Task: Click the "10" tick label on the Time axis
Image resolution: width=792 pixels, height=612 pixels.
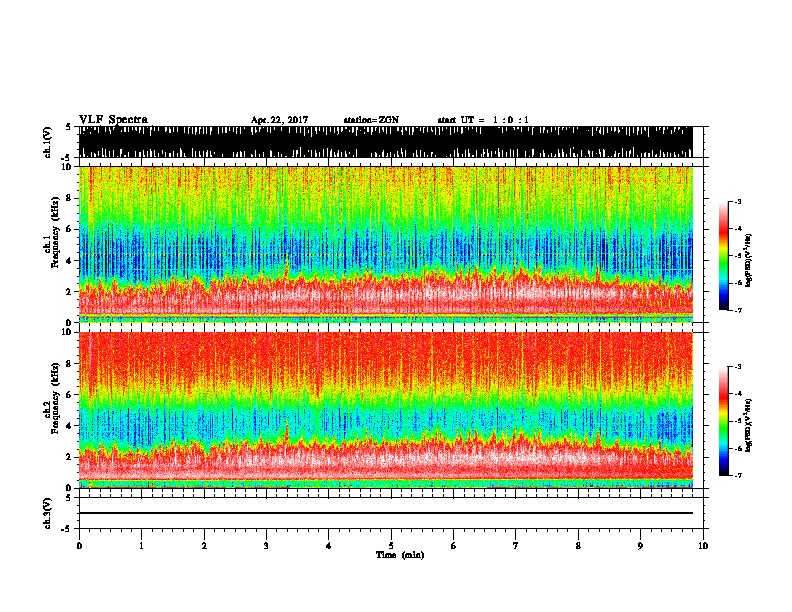Action: tap(703, 546)
